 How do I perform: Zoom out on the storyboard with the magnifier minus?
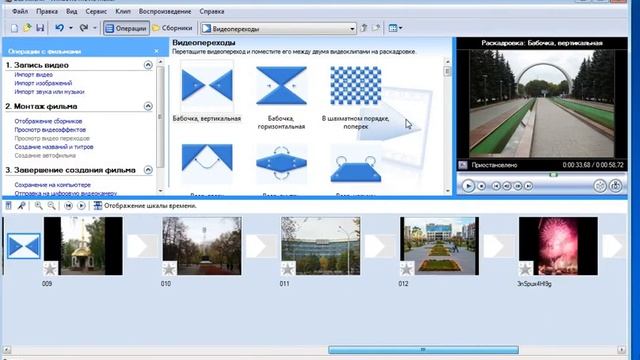(51, 206)
